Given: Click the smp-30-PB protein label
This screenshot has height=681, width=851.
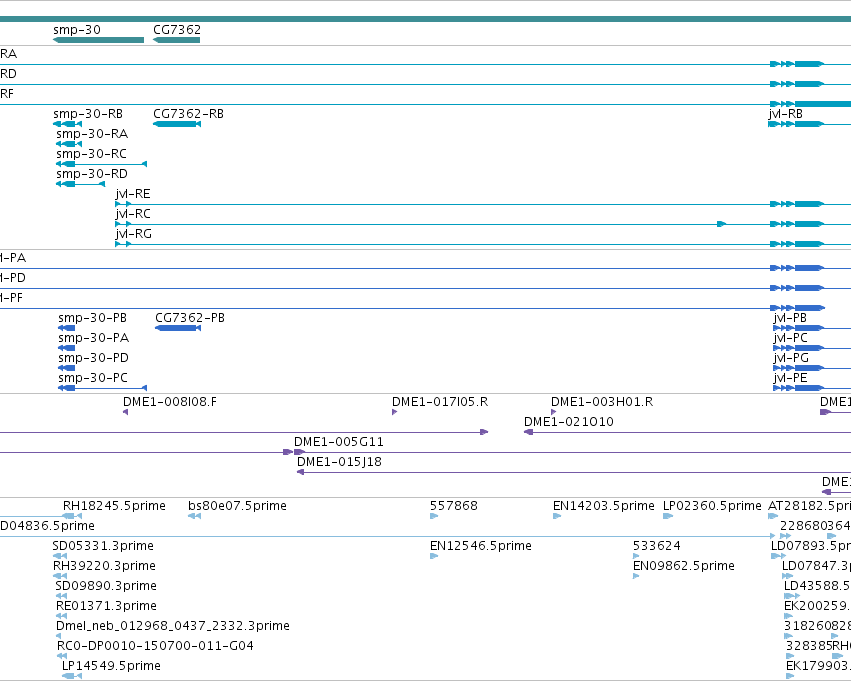Looking at the screenshot, I should (x=93, y=318).
